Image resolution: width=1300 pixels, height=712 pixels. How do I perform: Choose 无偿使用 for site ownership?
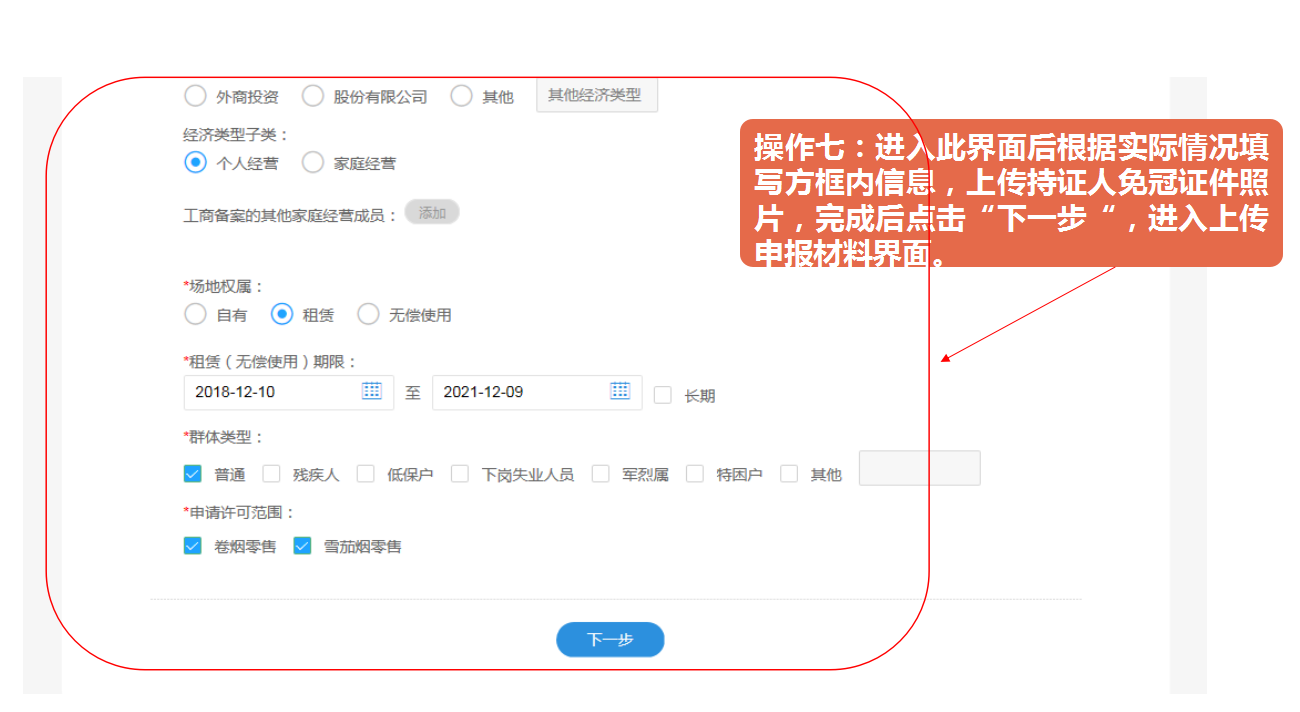pyautogui.click(x=368, y=313)
